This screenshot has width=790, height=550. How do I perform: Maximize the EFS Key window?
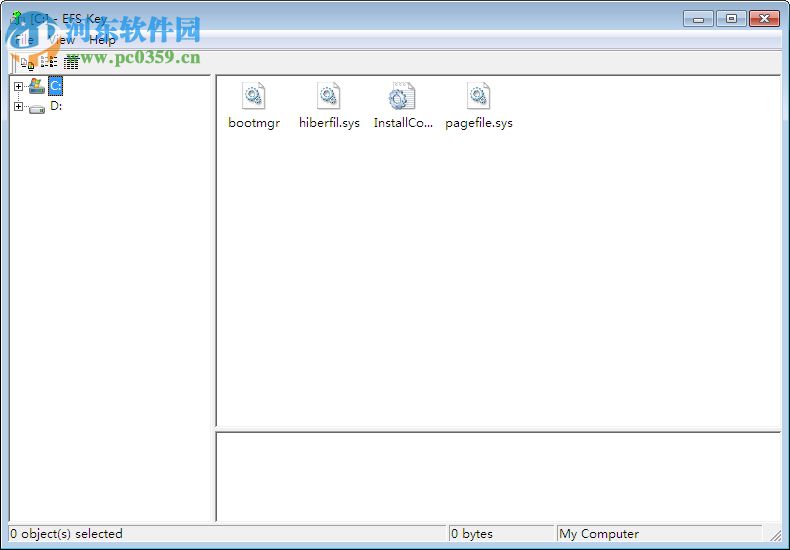(x=731, y=19)
